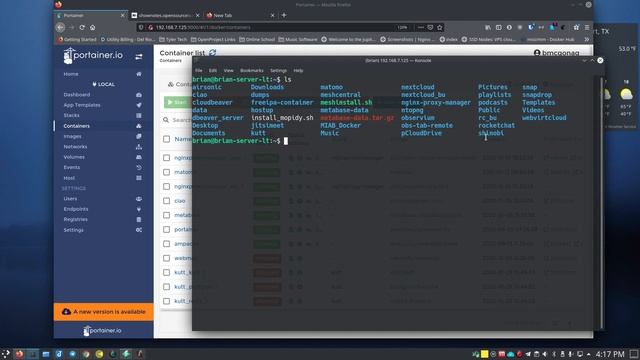Tick the ampache container checkbox
640x360 pixels.
167,244
